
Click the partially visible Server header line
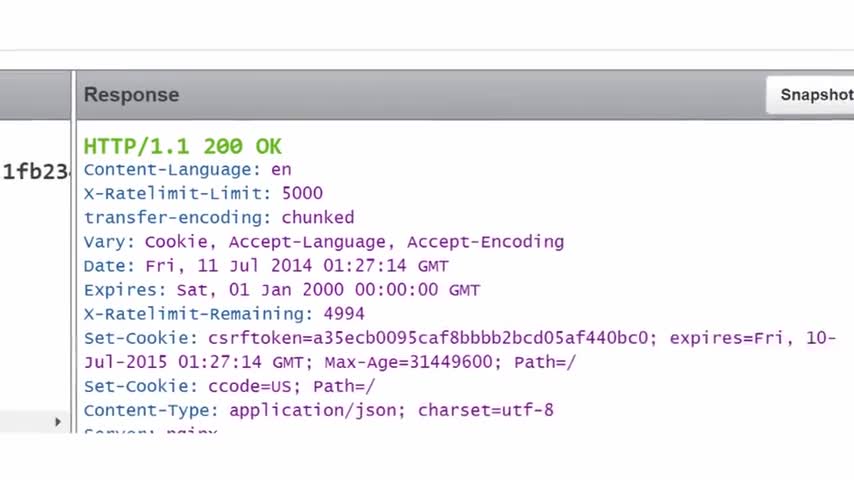150,432
